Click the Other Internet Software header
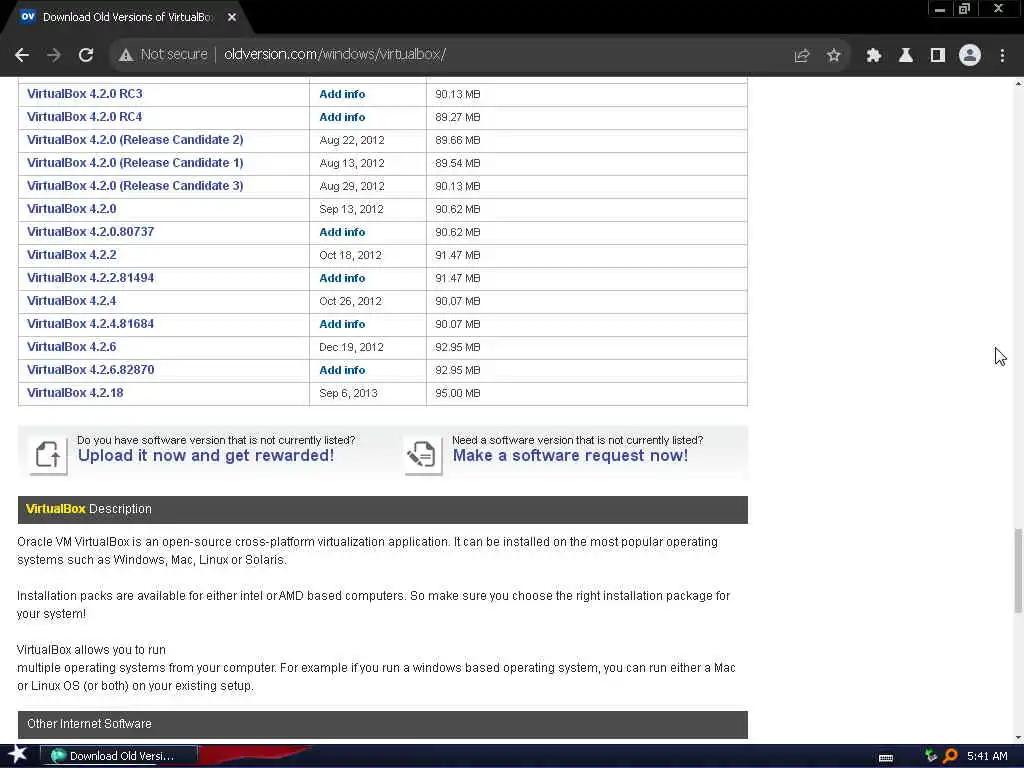 tap(383, 724)
